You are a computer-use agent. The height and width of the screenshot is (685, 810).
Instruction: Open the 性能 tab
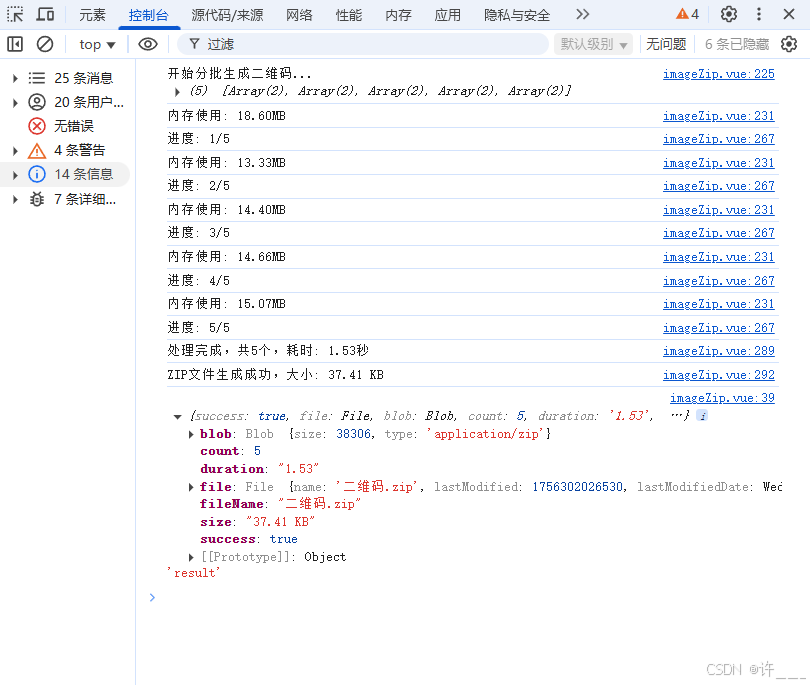349,15
